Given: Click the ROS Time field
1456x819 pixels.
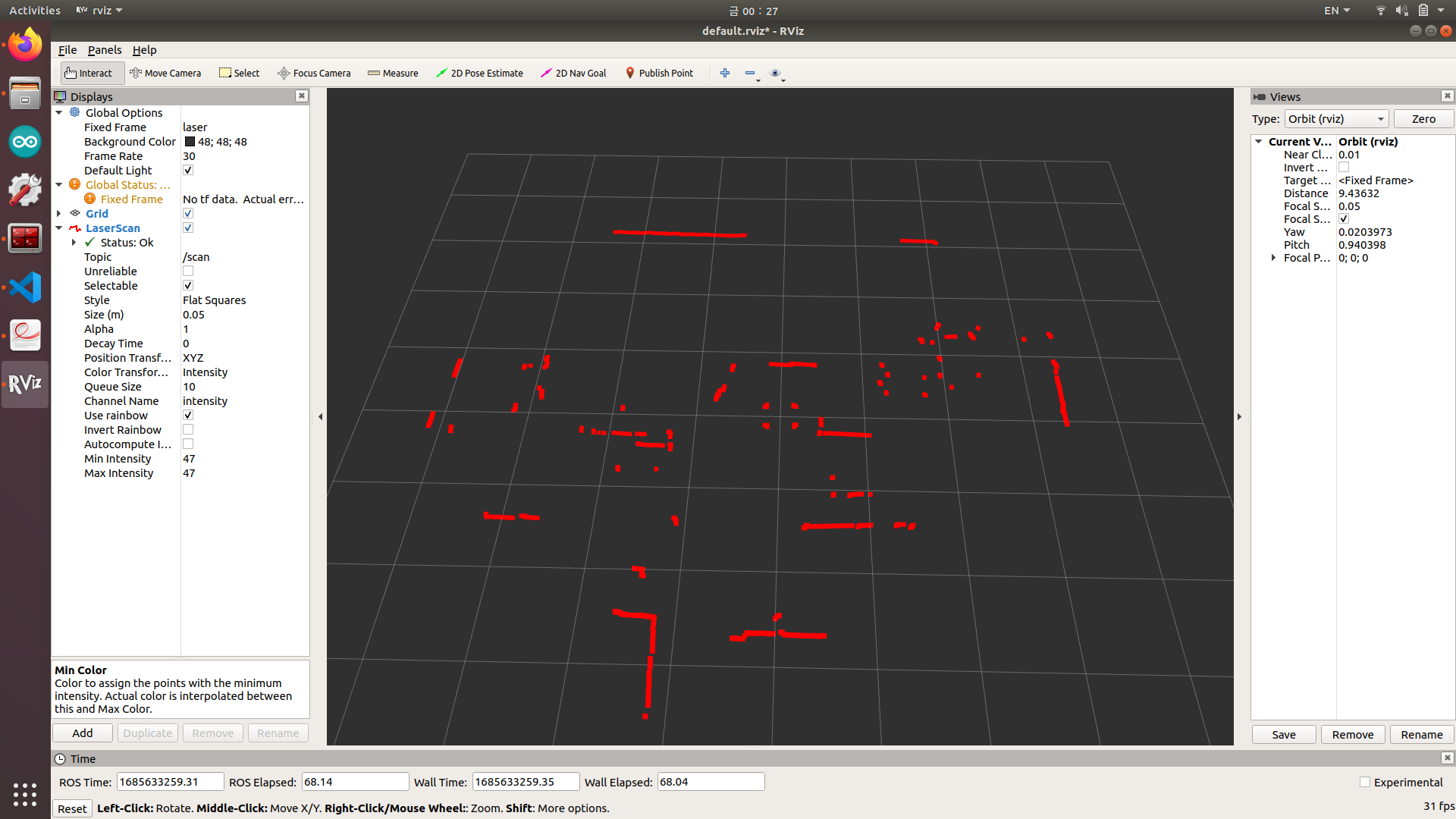Looking at the screenshot, I should tap(169, 782).
